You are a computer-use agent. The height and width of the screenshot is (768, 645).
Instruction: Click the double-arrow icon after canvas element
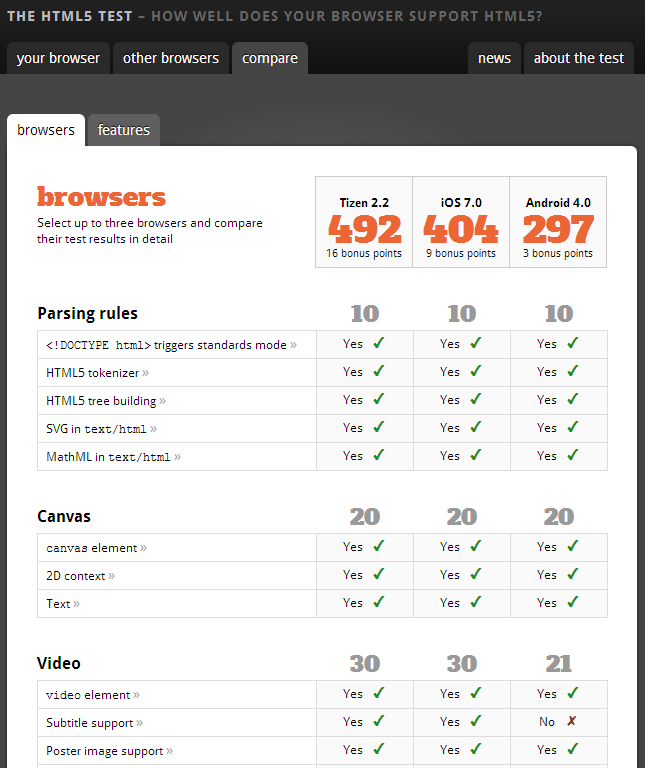tap(143, 548)
